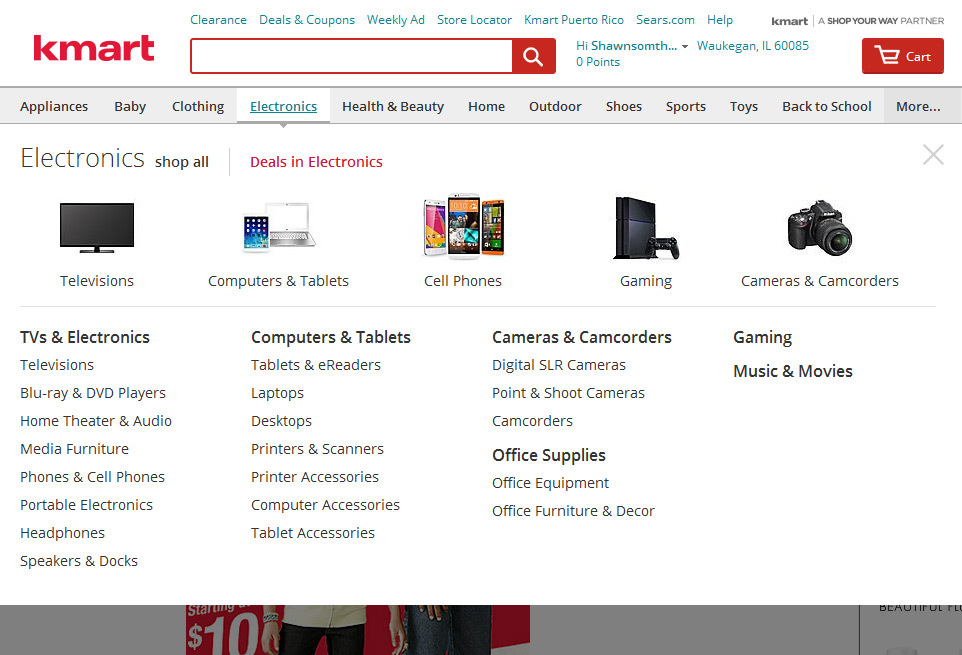Viewport: 962px width, 655px height.
Task: Open the Help link
Action: point(720,20)
